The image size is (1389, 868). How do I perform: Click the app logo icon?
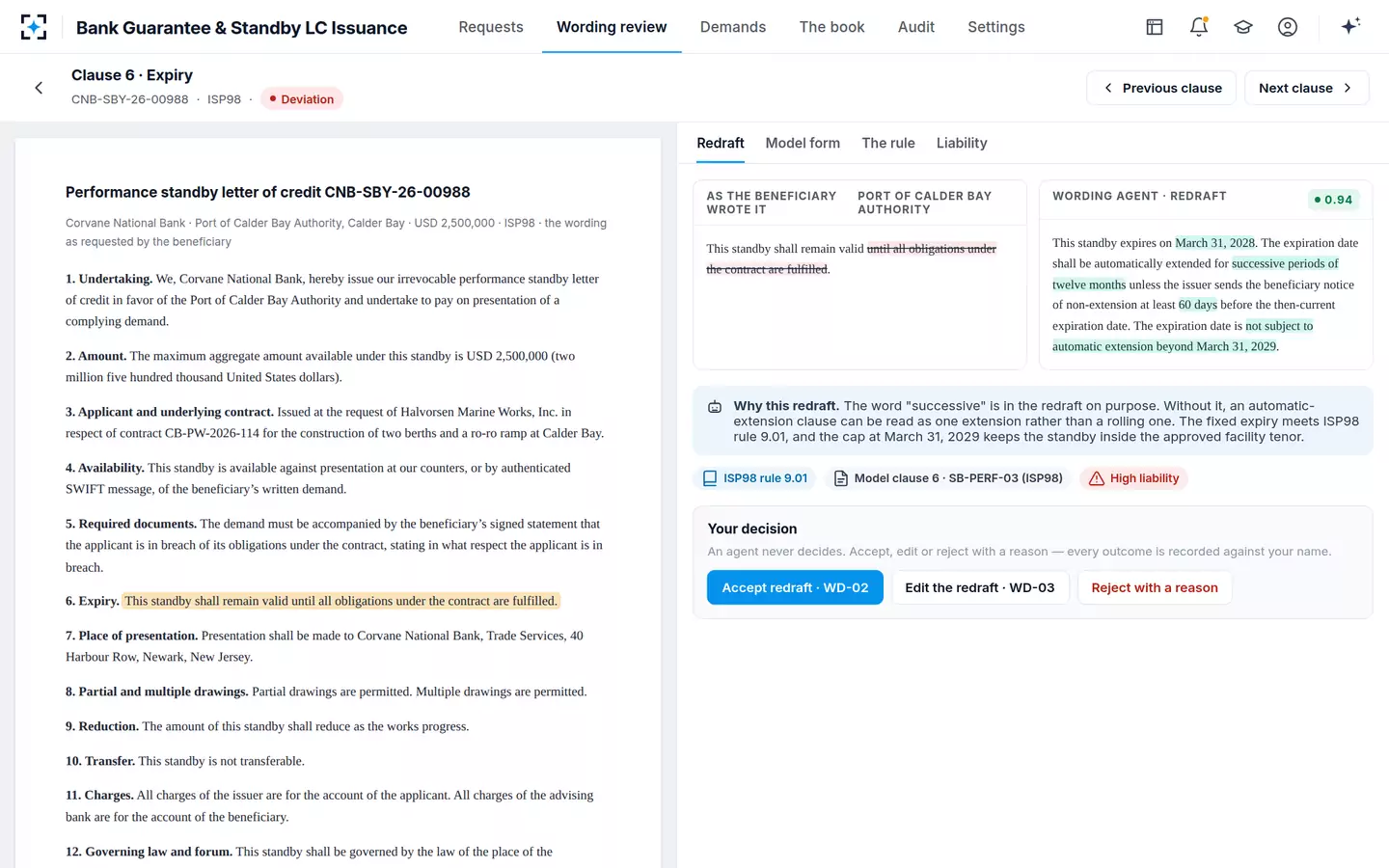point(34,27)
